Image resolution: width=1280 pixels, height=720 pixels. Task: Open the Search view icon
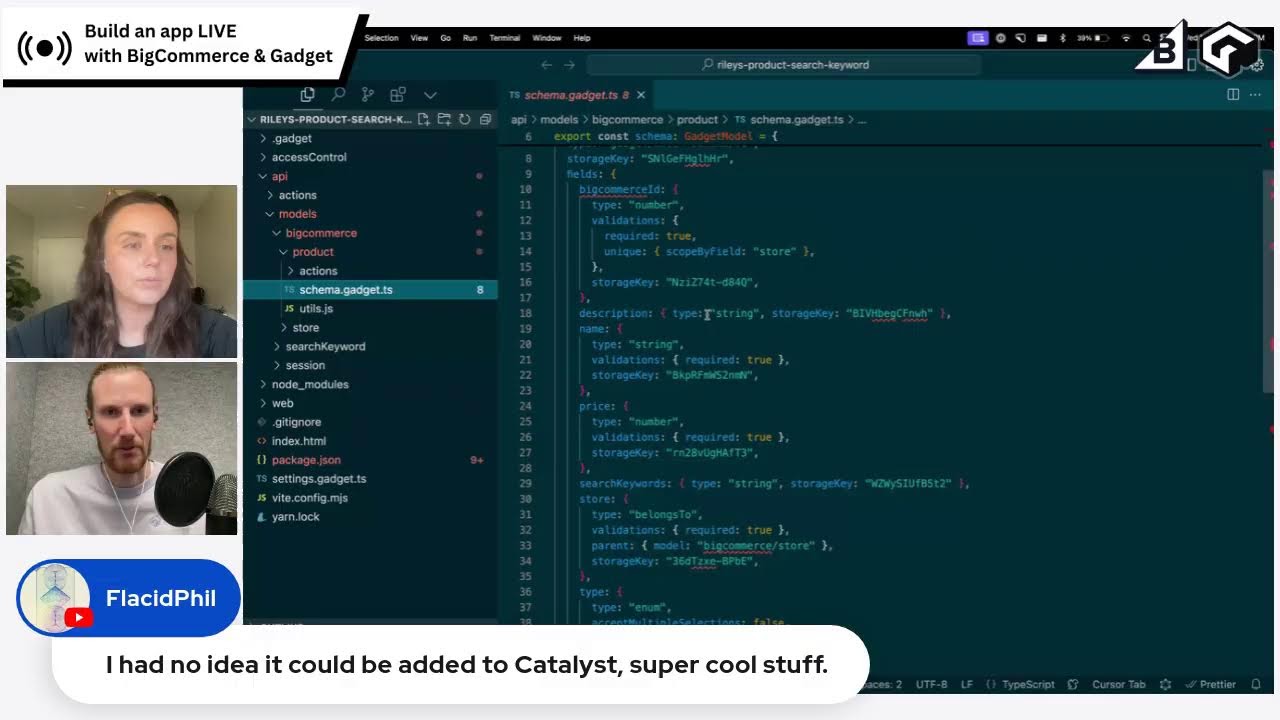click(x=338, y=94)
